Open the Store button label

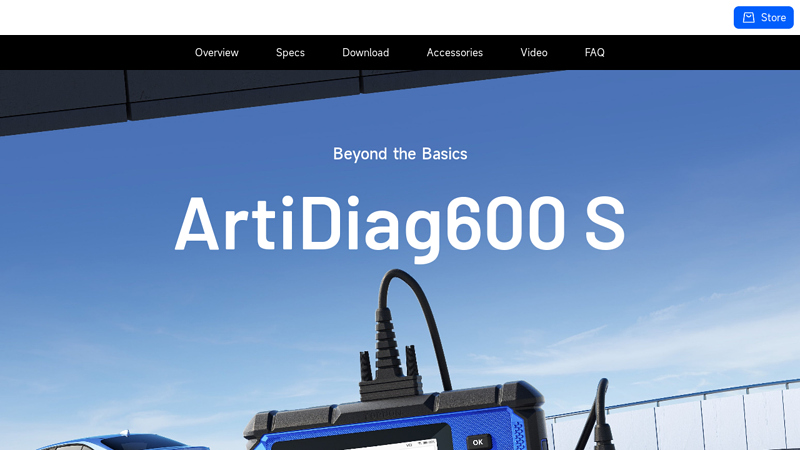point(773,17)
